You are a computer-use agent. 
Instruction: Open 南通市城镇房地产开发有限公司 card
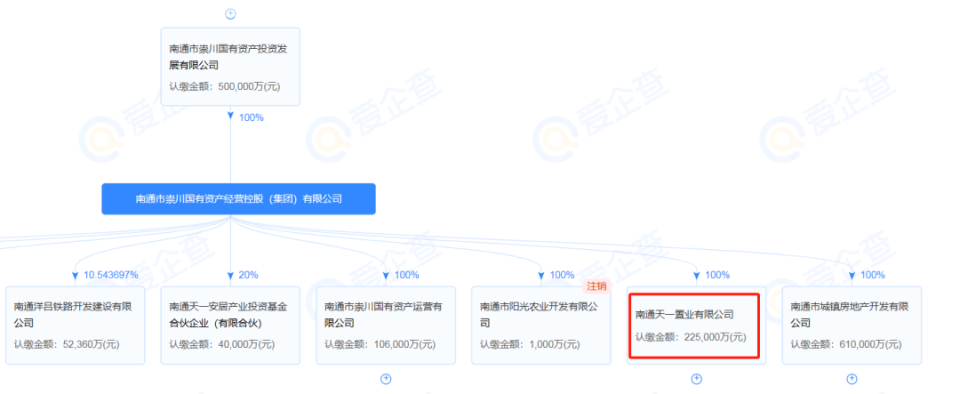pyautogui.click(x=852, y=325)
